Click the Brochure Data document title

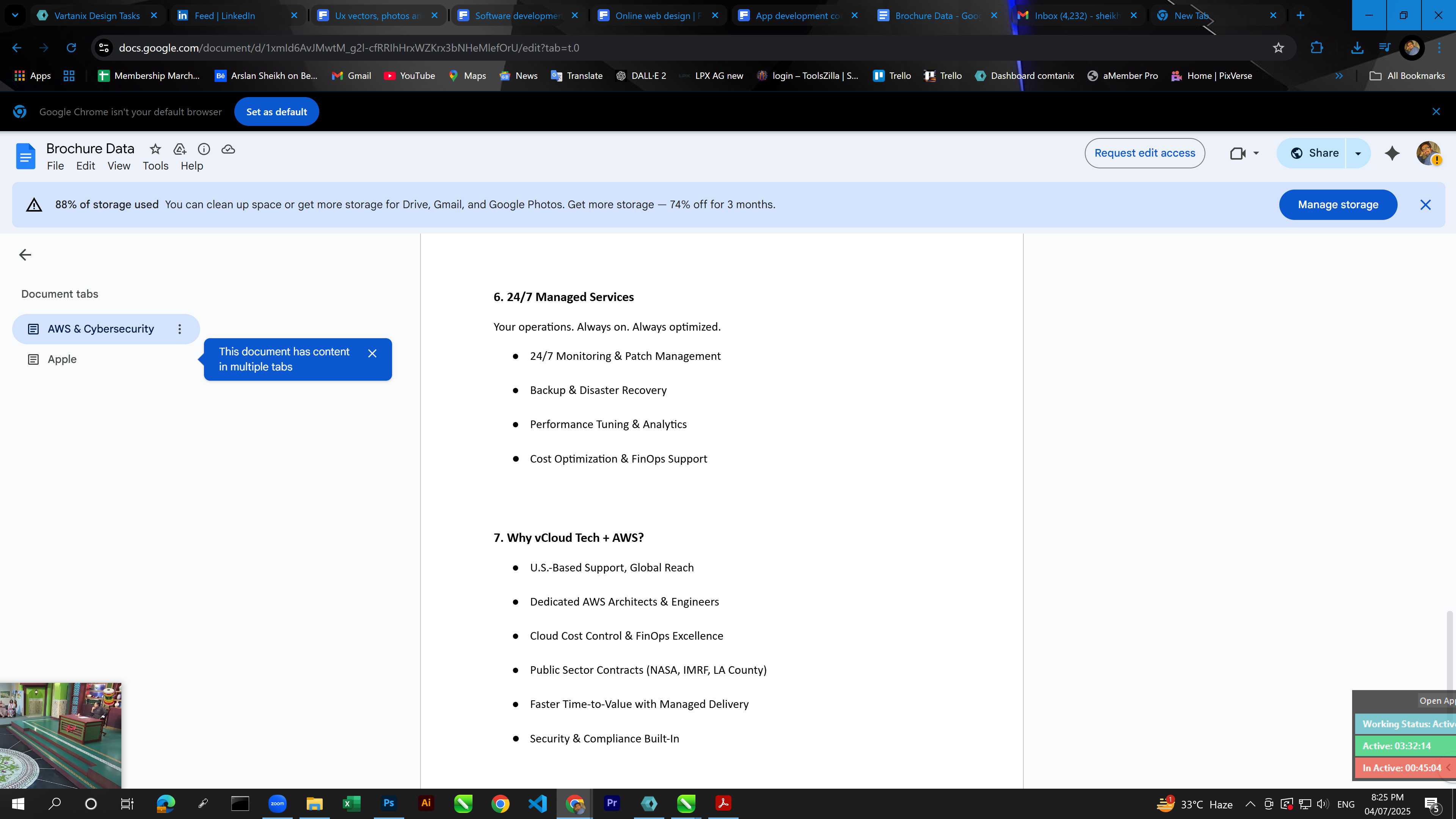point(91,149)
